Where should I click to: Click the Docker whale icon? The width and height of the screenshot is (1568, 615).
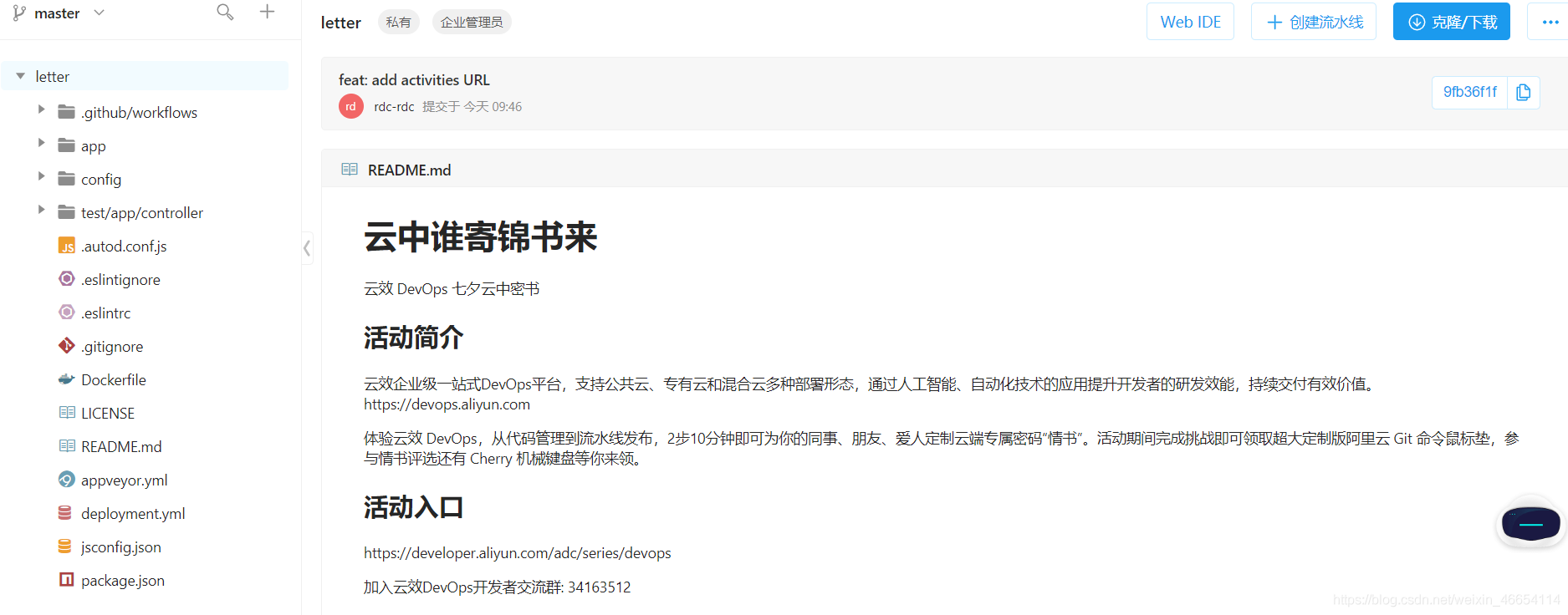(x=67, y=379)
